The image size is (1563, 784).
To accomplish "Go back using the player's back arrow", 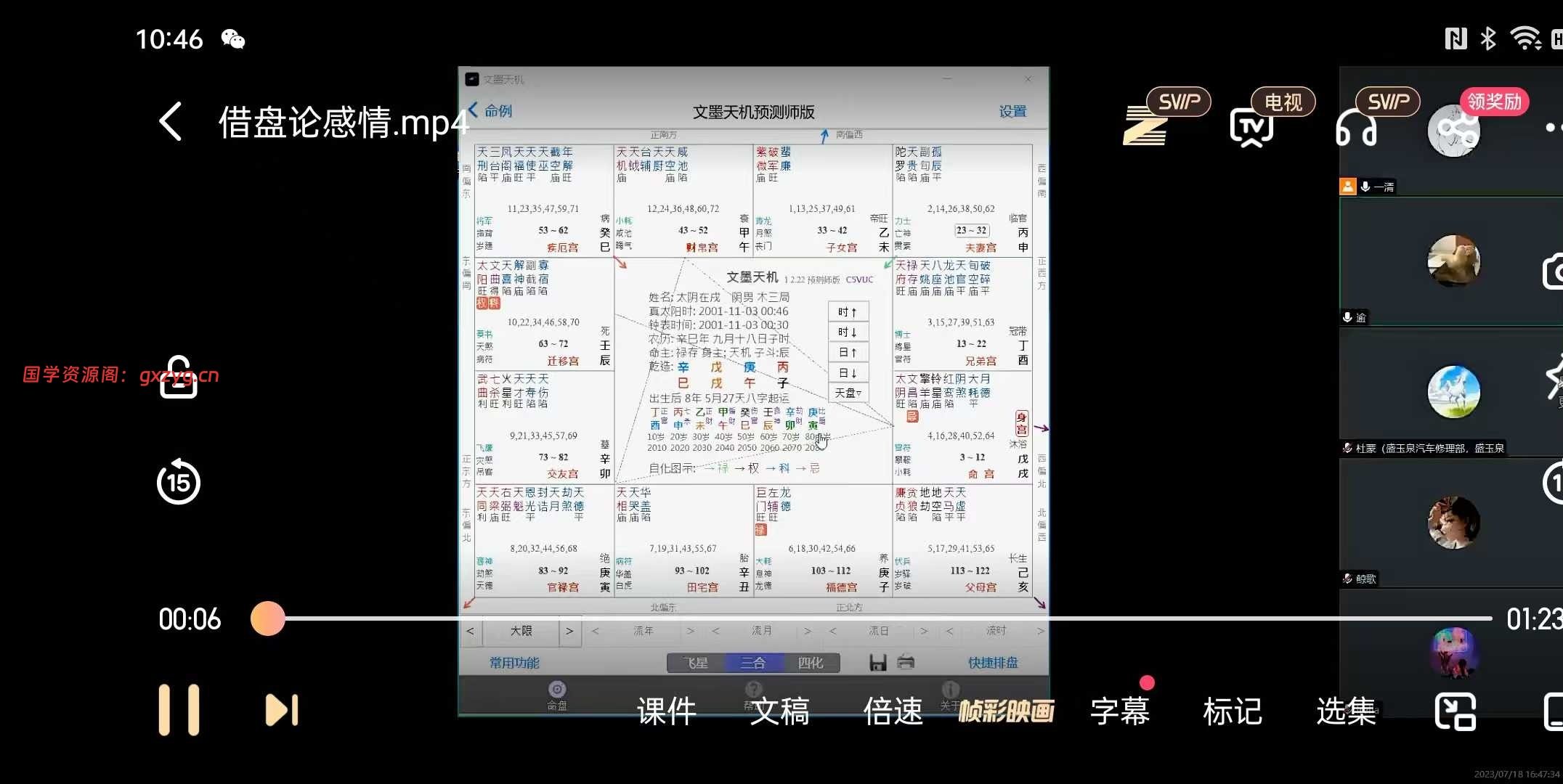I will pyautogui.click(x=170, y=121).
